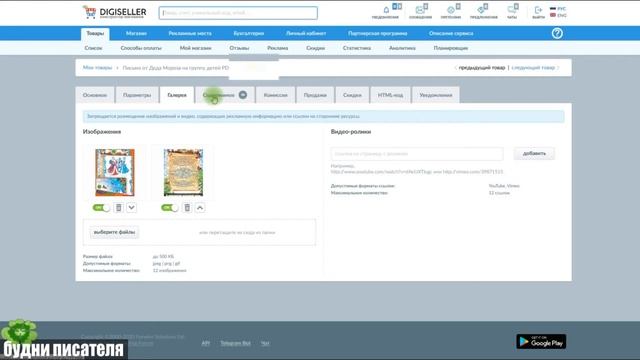Open the second gallery image thumbnail
The width and height of the screenshot is (640, 360).
coord(183,172)
